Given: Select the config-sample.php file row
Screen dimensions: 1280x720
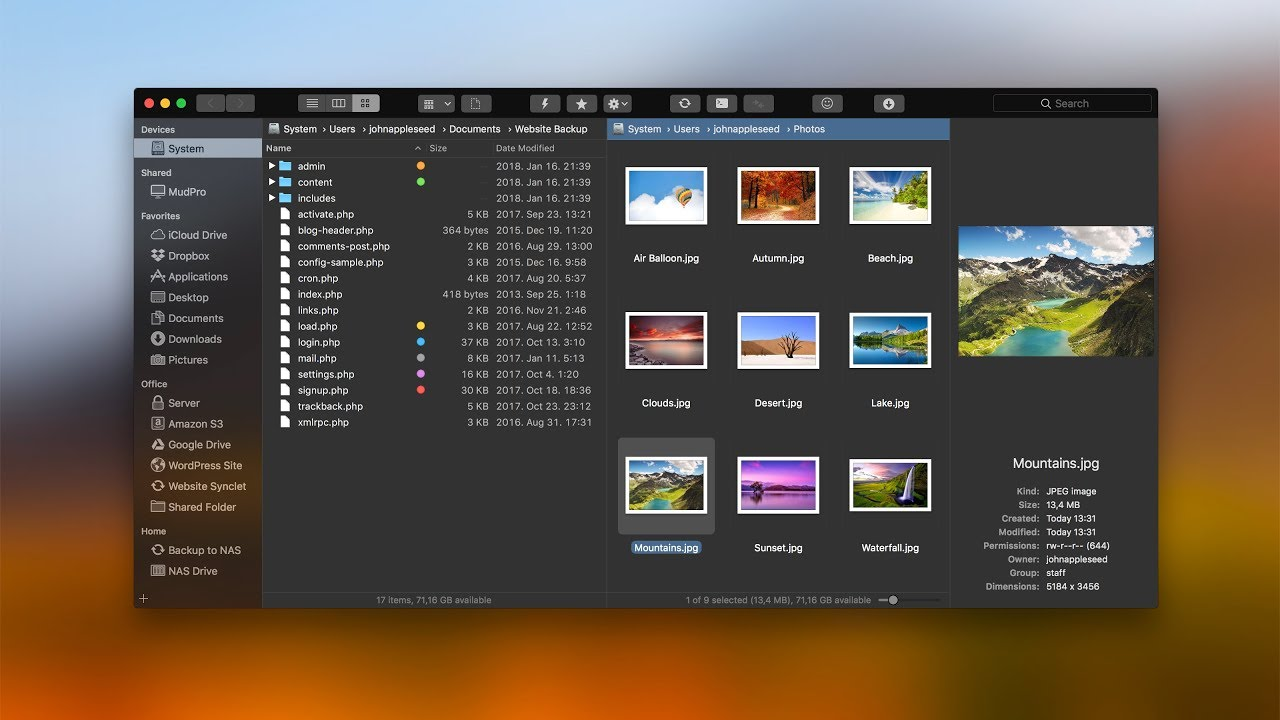Looking at the screenshot, I should tap(434, 262).
